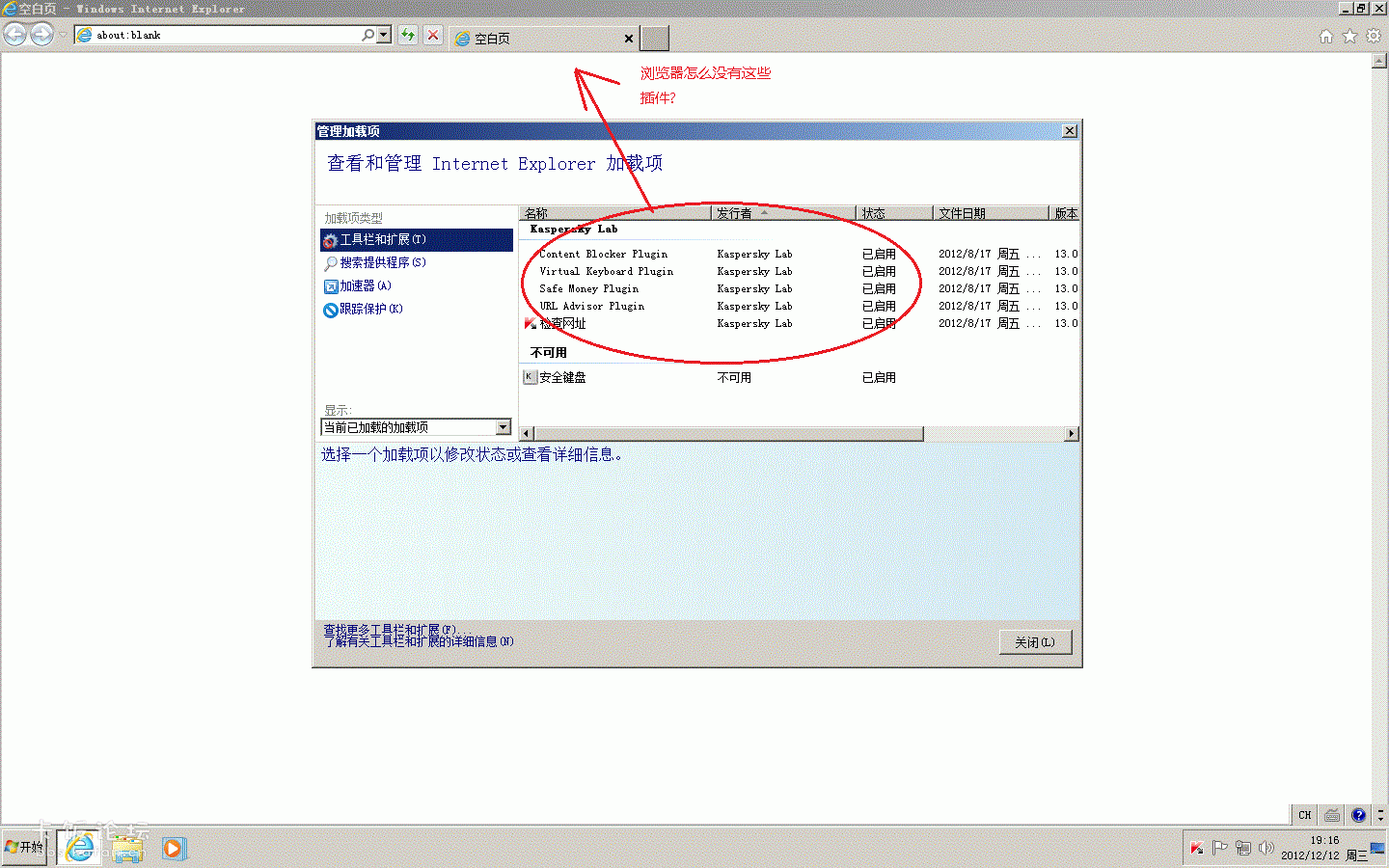
Task: Click the browser Back arrow button
Action: click(15, 35)
